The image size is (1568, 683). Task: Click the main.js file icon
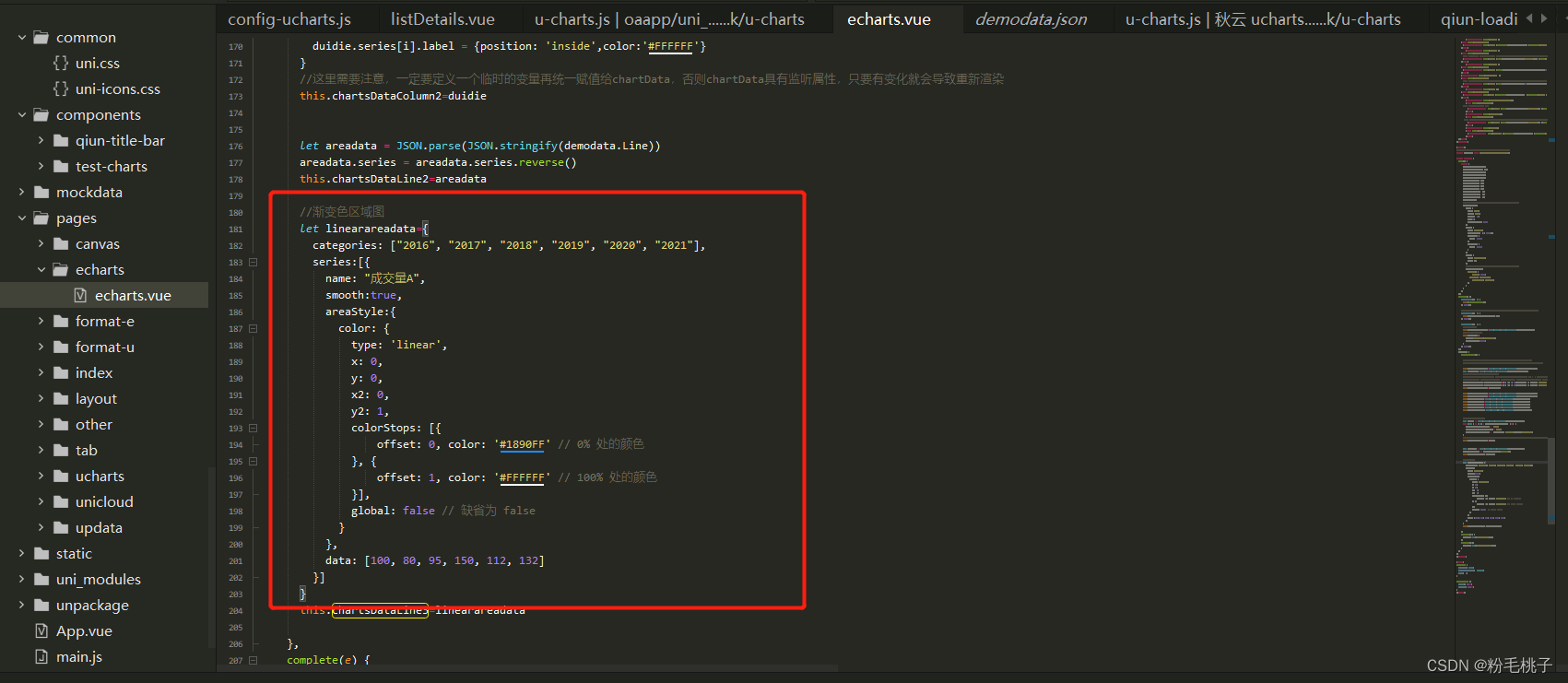point(41,656)
